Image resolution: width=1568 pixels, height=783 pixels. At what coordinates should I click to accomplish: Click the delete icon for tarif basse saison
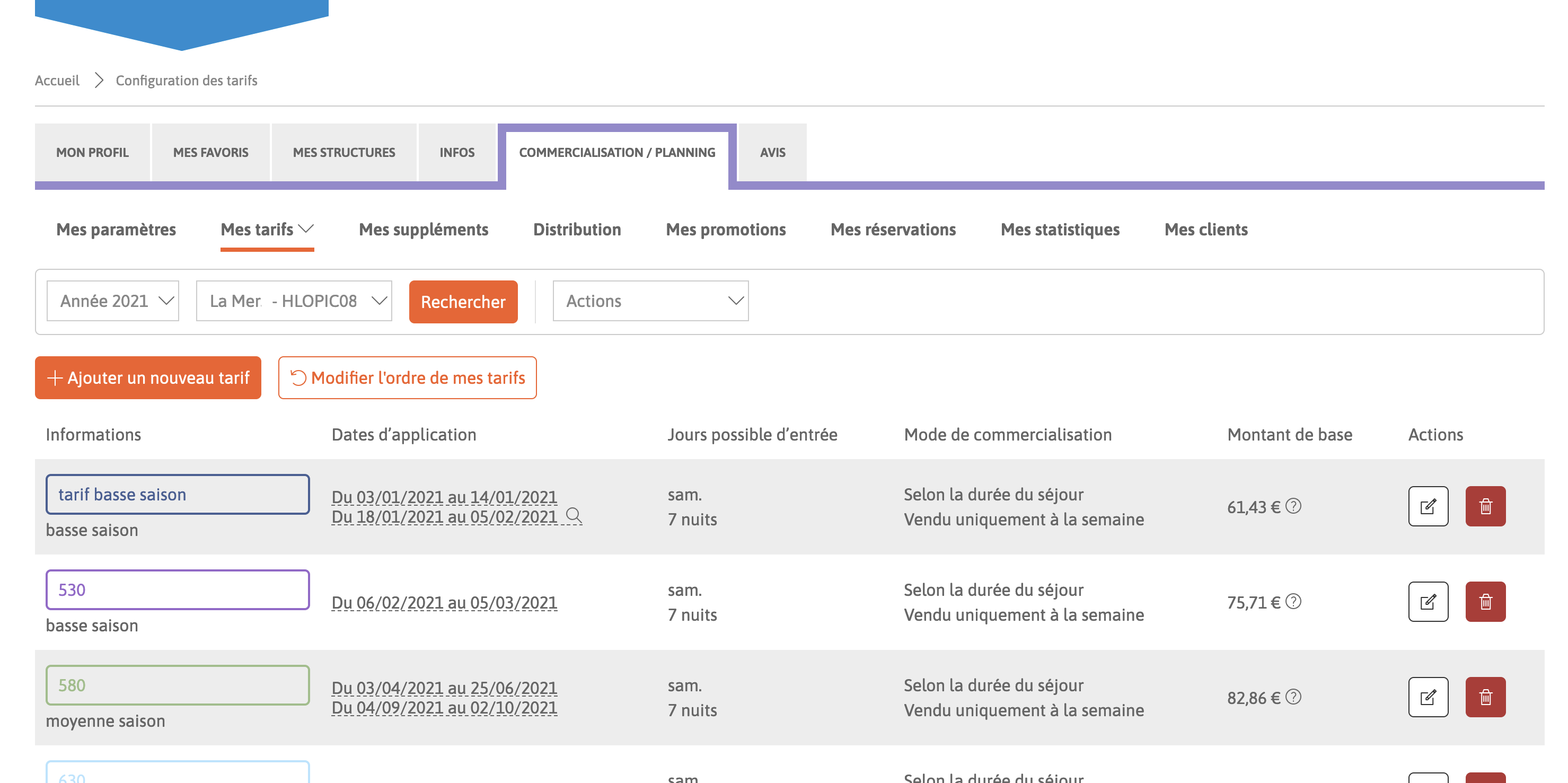click(1484, 506)
